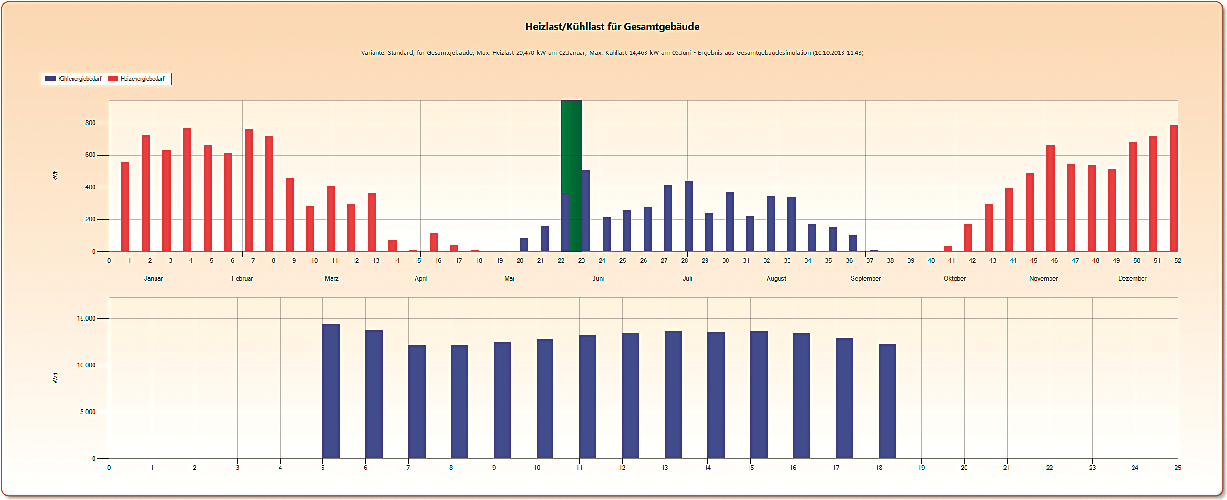The height and width of the screenshot is (500, 1227).
Task: Select the hour 6 bar in lower chart
Action: [x=374, y=394]
